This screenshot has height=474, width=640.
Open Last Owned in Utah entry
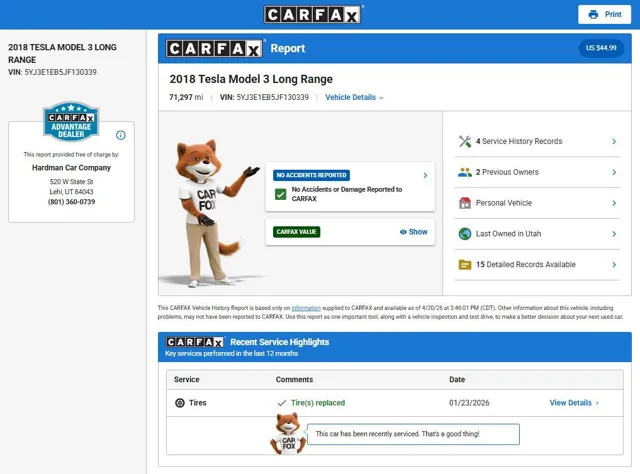tap(537, 234)
